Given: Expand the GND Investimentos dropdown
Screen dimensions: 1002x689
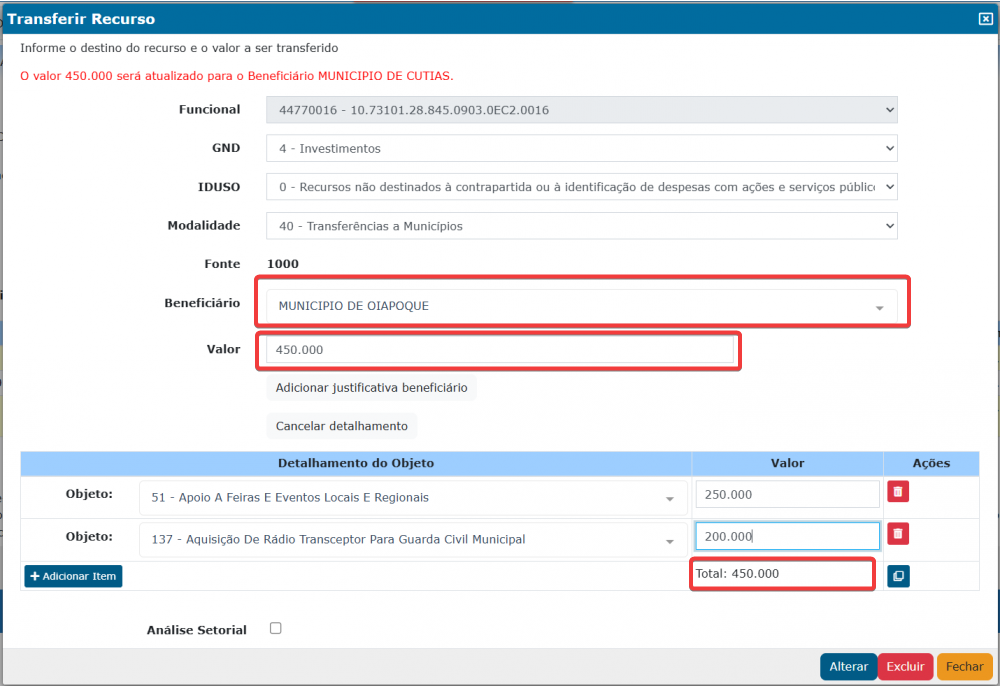Looking at the screenshot, I should point(581,149).
